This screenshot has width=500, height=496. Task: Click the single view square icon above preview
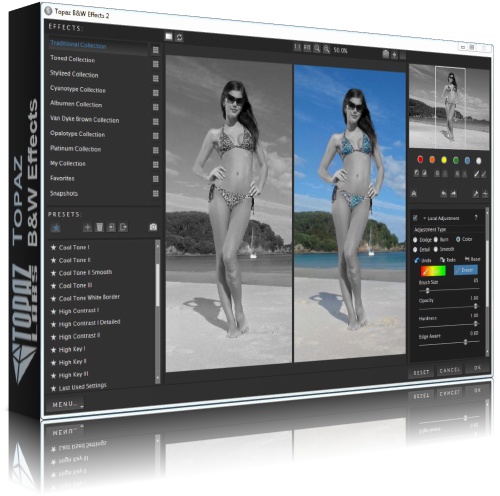(x=169, y=36)
